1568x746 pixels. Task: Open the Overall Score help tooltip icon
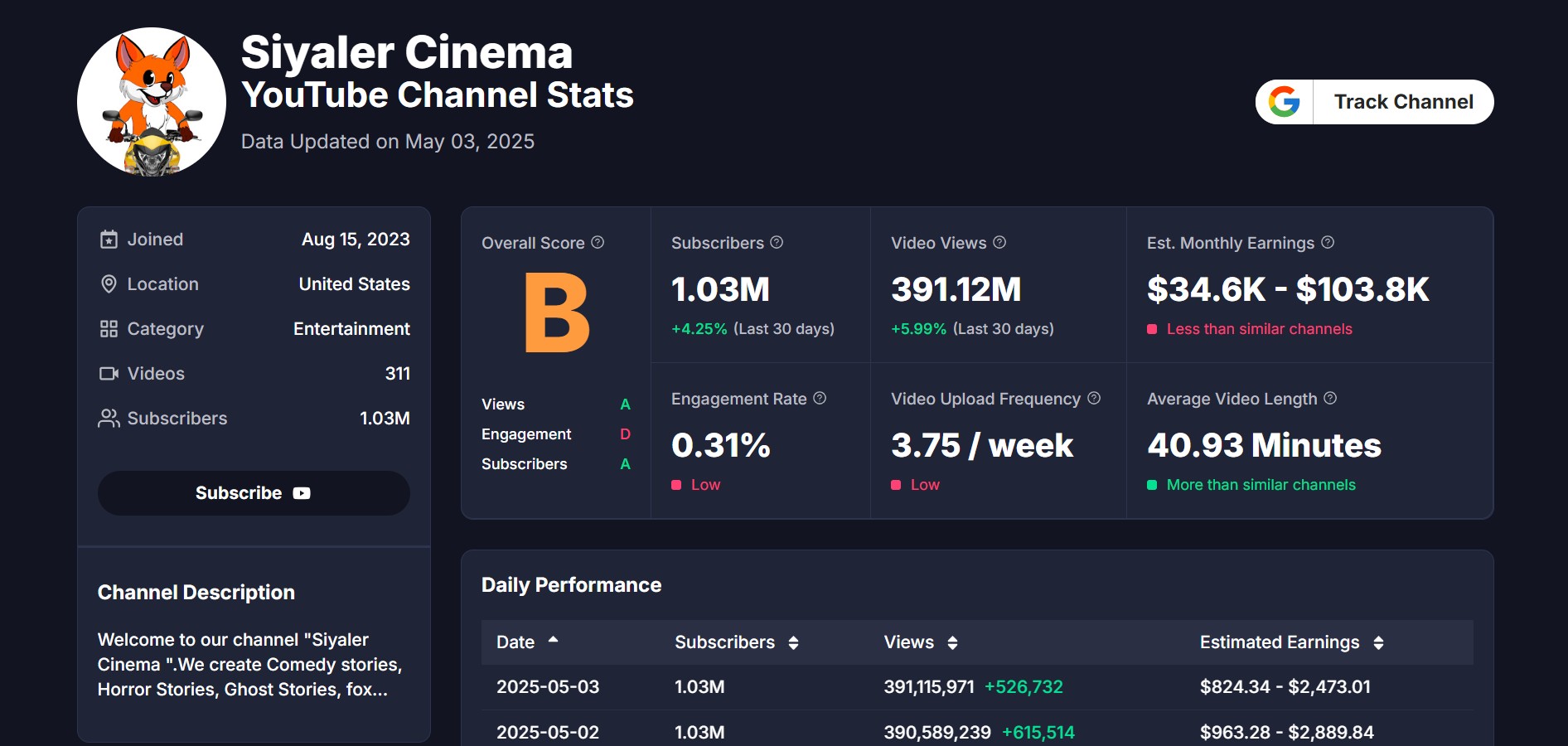coord(598,242)
